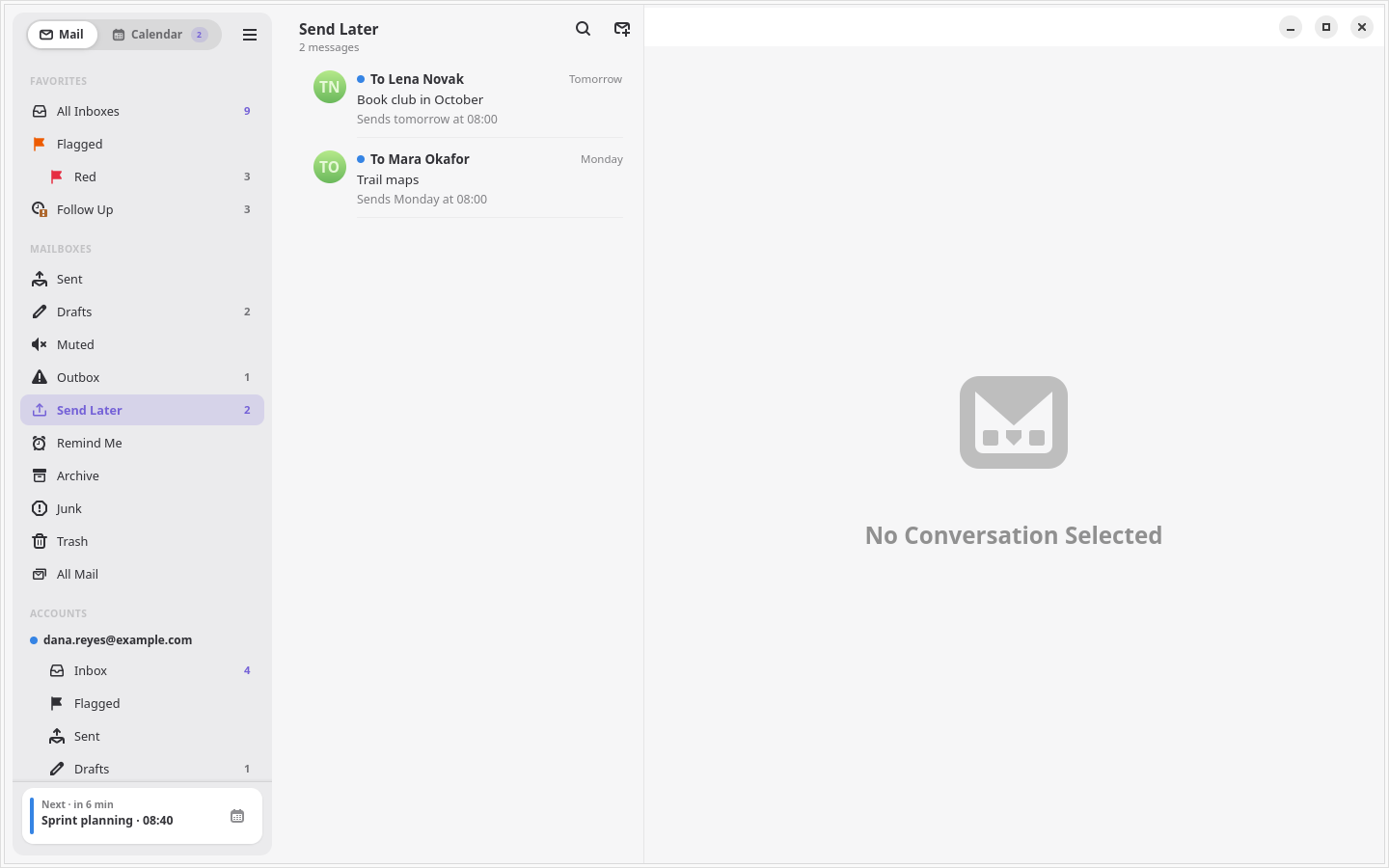Screen dimensions: 1389x868
Task: Click the Outbox warning icon
Action: coord(40,377)
